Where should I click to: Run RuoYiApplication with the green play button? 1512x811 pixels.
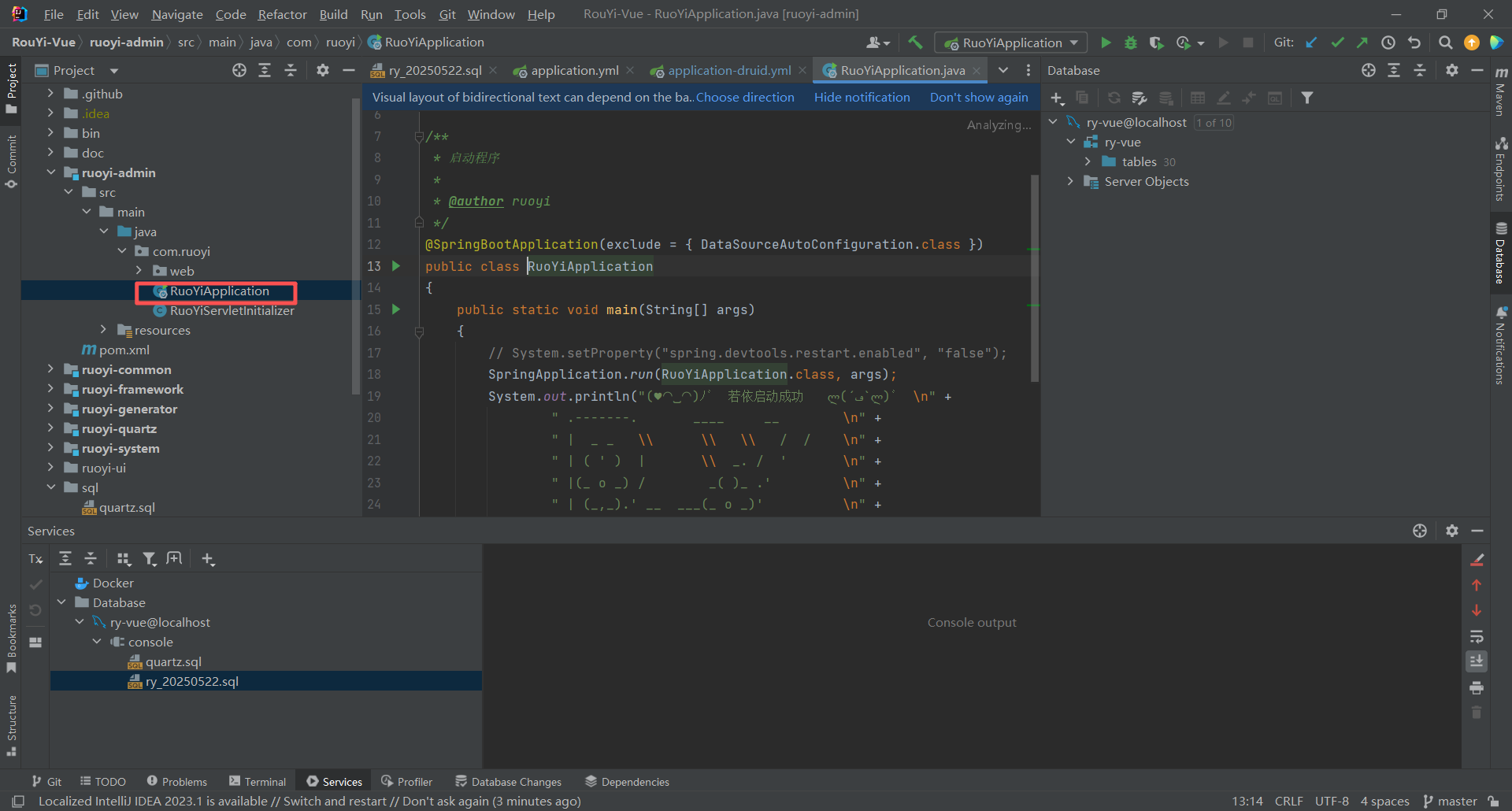(1106, 43)
